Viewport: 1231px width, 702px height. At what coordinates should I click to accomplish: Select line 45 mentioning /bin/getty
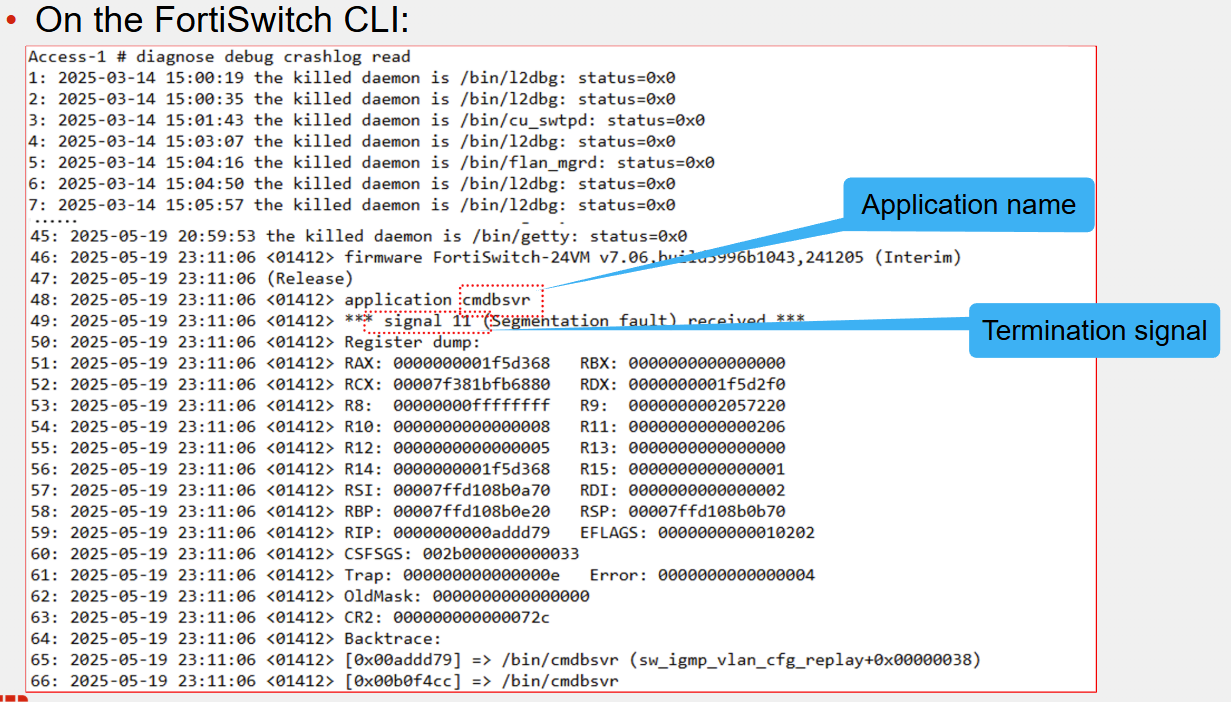coord(357,237)
